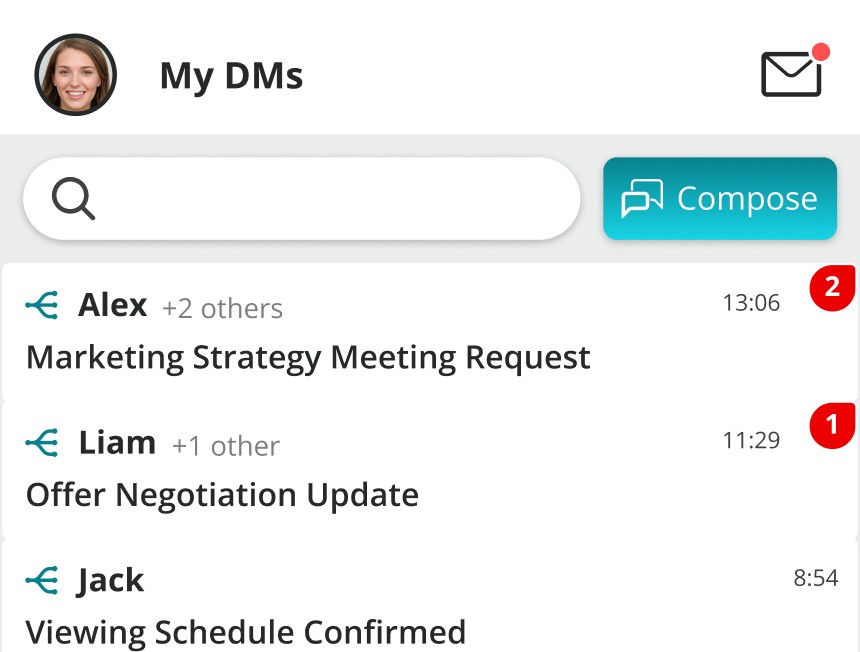This screenshot has height=652, width=860.
Task: Click the sender name Alex
Action: tap(113, 305)
